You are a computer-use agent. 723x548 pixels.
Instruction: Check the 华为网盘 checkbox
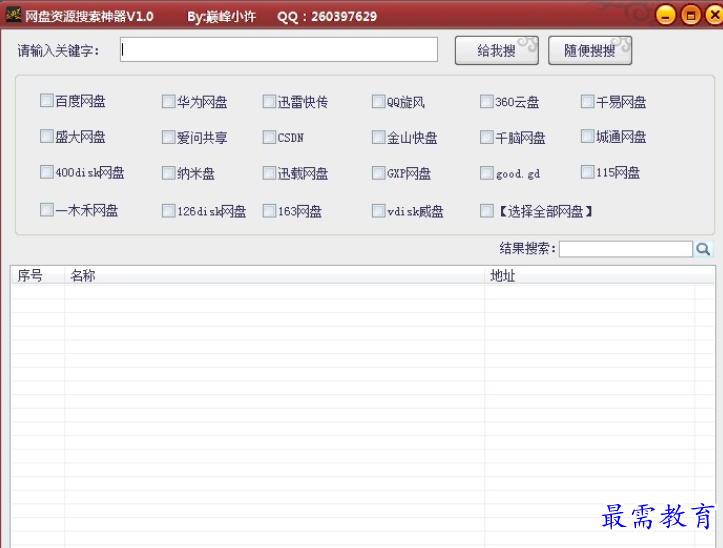click(169, 101)
